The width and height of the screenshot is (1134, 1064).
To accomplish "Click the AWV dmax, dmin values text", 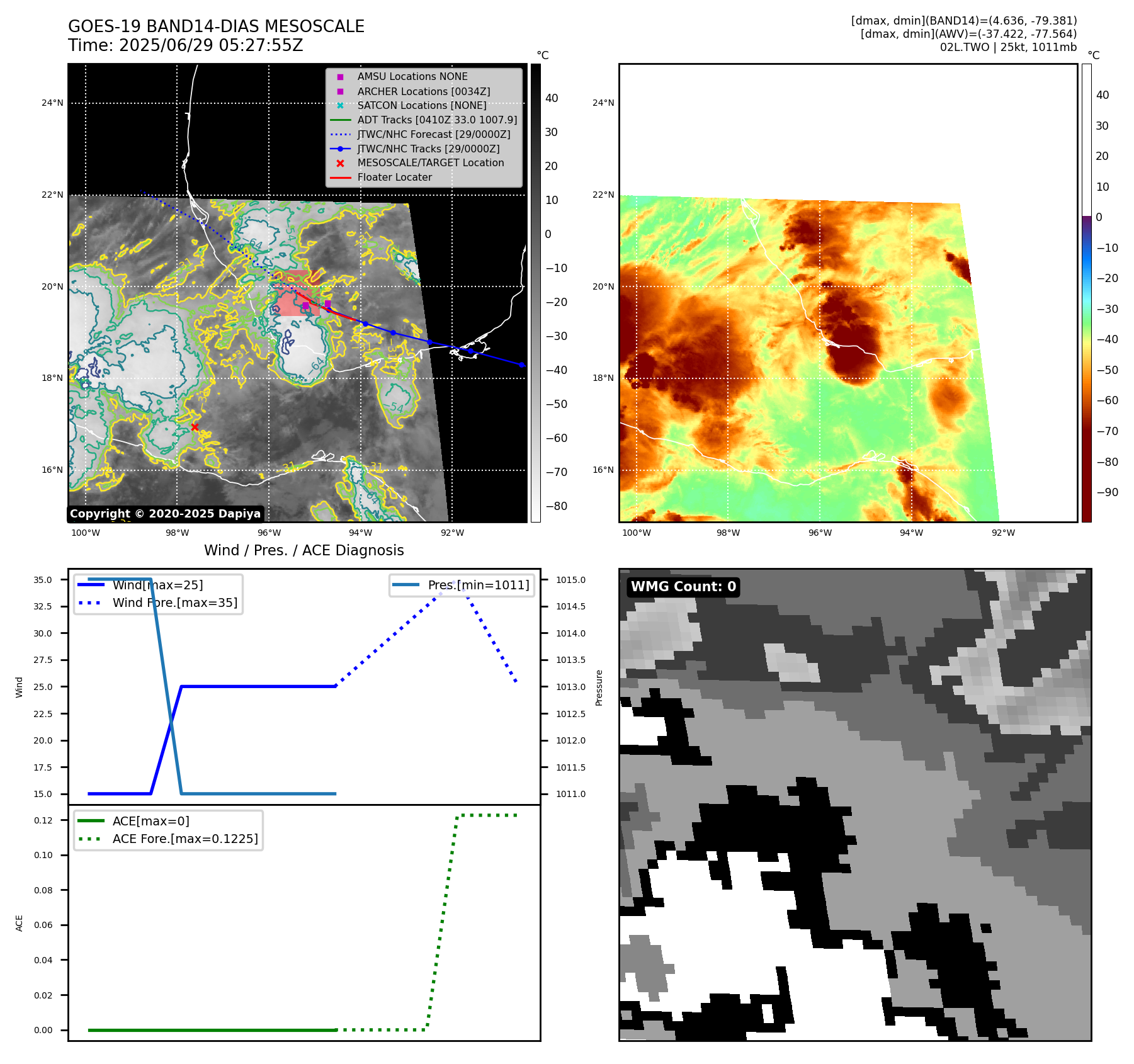I will (x=968, y=34).
